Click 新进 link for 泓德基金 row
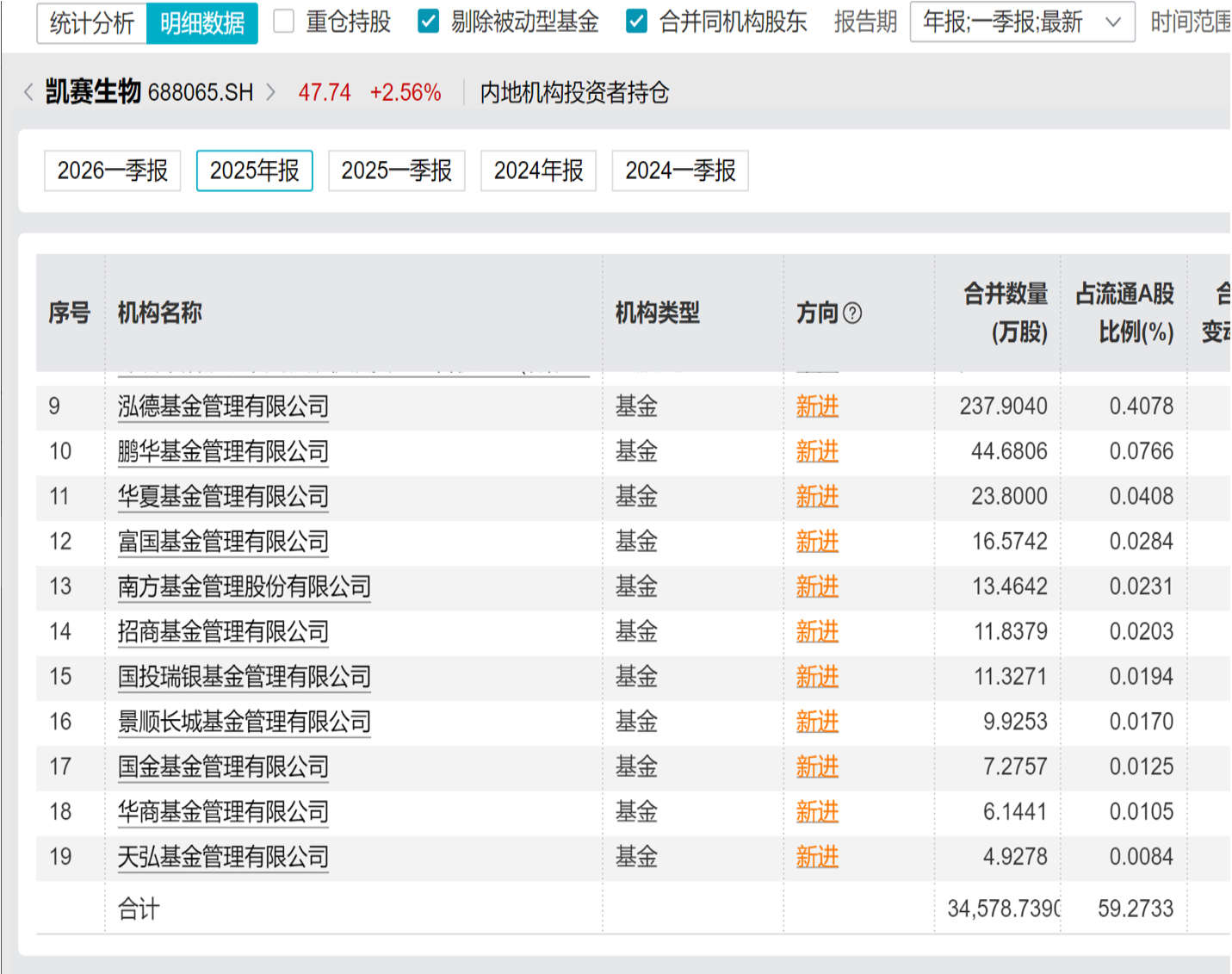The width and height of the screenshot is (1232, 974). 817,406
